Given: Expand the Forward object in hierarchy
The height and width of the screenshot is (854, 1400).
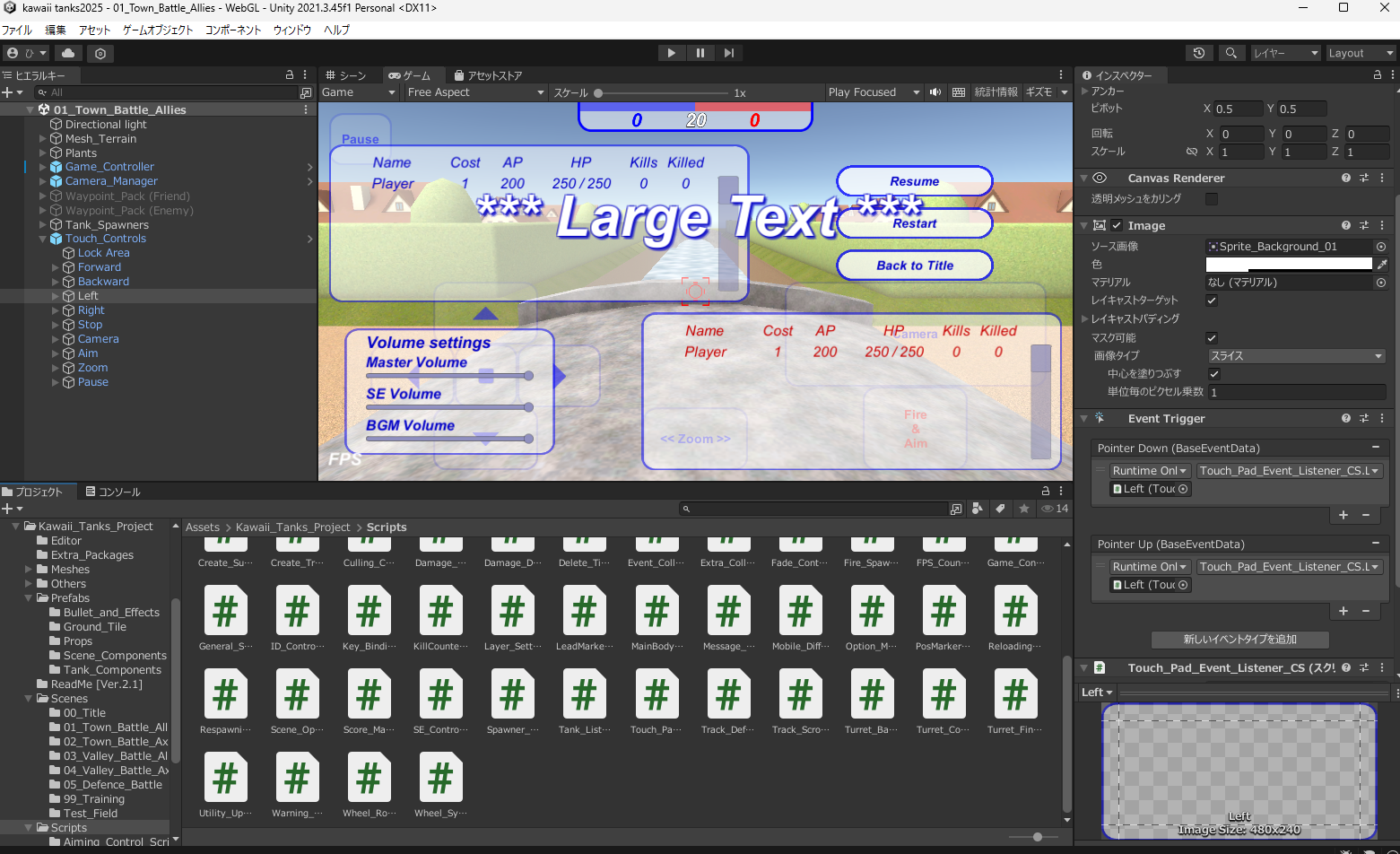Looking at the screenshot, I should [x=56, y=267].
